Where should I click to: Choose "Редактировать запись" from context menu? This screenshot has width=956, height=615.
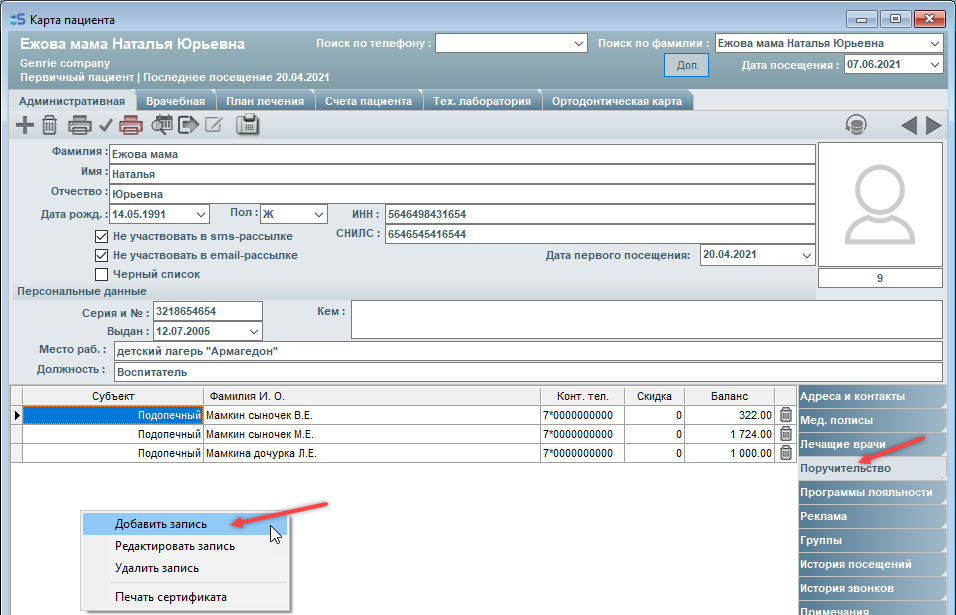tap(175, 546)
